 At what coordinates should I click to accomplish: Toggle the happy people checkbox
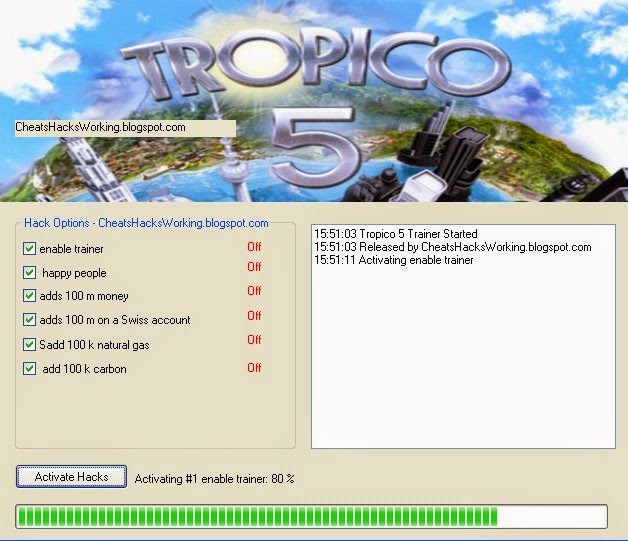[x=29, y=273]
